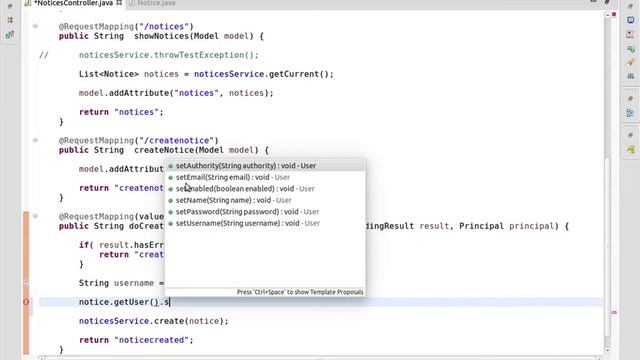
Task: Switch to the Notice.java editor tab
Action: pos(152,3)
